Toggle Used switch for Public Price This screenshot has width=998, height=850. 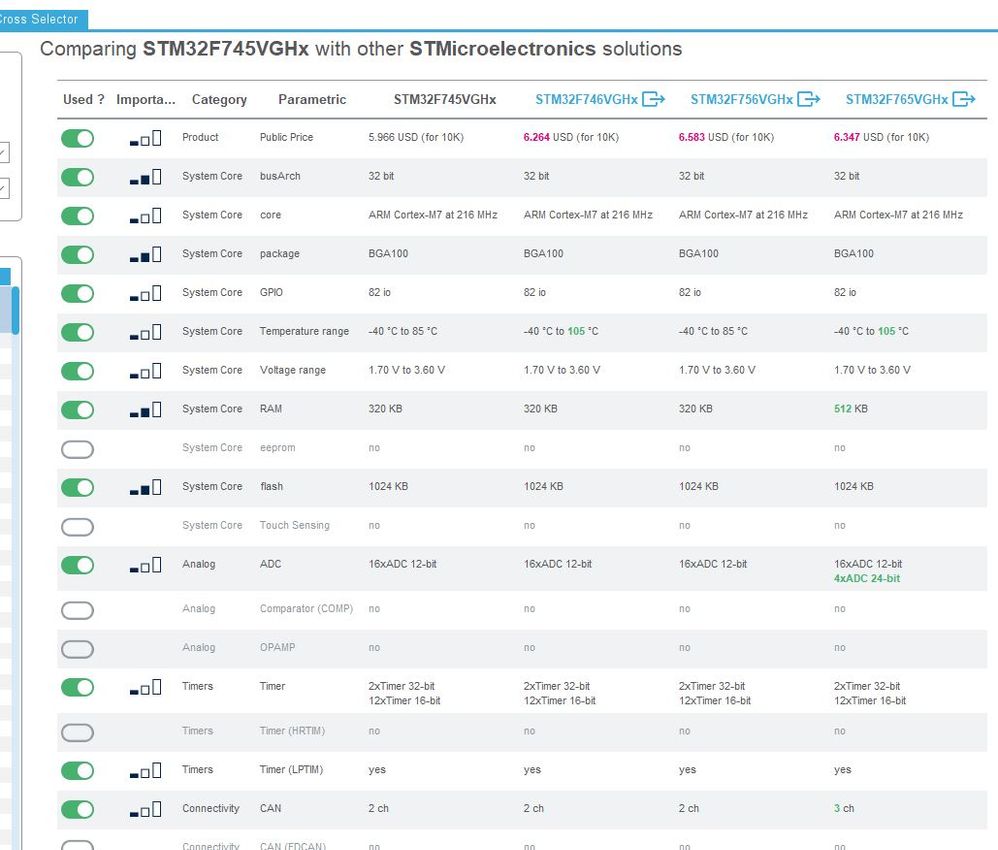point(78,138)
